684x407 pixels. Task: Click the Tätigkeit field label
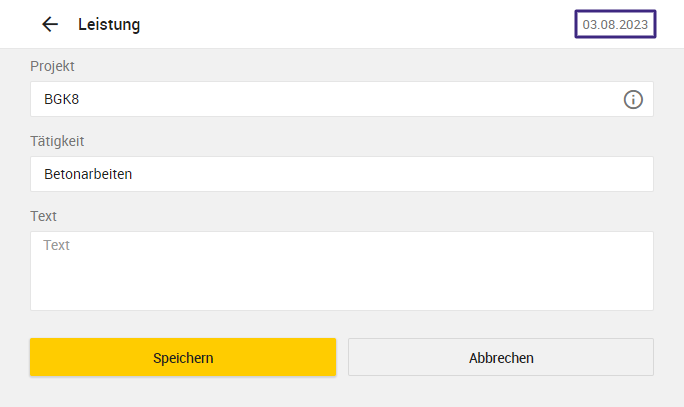pyautogui.click(x=57, y=141)
